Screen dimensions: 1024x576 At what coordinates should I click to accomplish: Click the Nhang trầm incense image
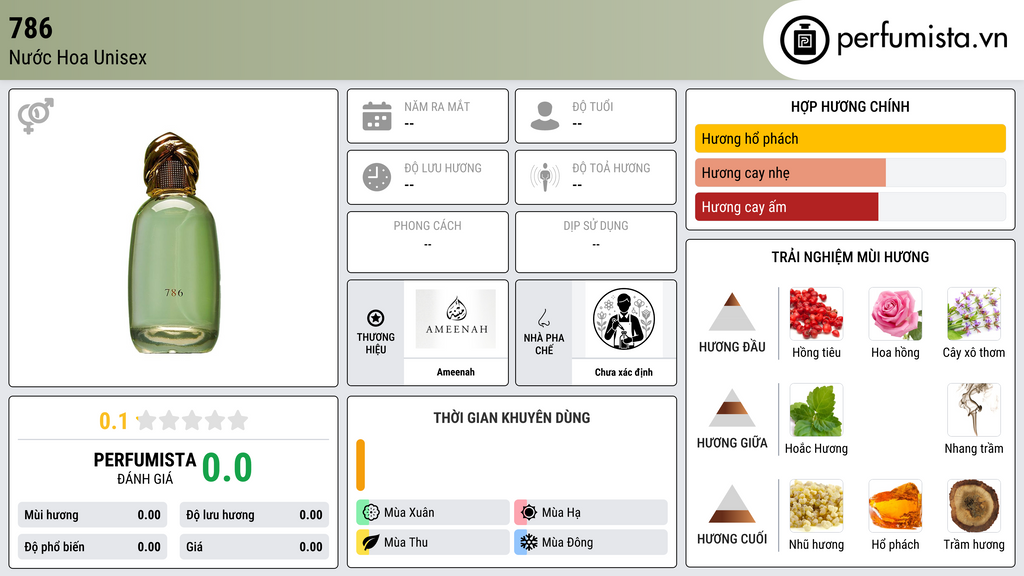[x=974, y=409]
